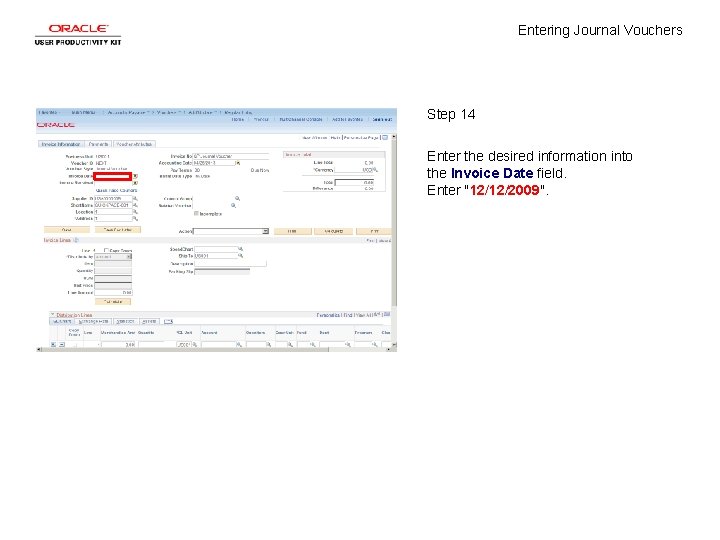Image resolution: width=720 pixels, height=540 pixels.
Task: Click the show all columns icon after Assets tab
Action: (168, 321)
